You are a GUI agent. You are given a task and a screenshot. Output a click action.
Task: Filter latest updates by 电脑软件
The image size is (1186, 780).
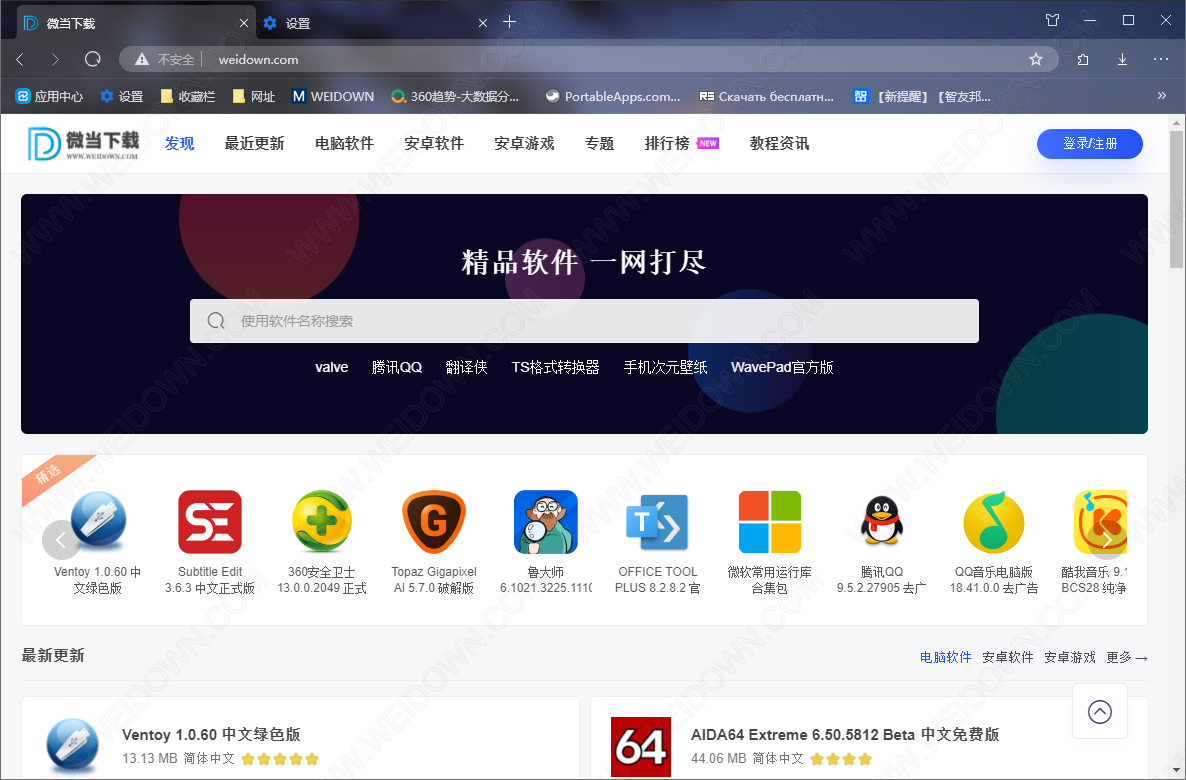click(x=945, y=657)
